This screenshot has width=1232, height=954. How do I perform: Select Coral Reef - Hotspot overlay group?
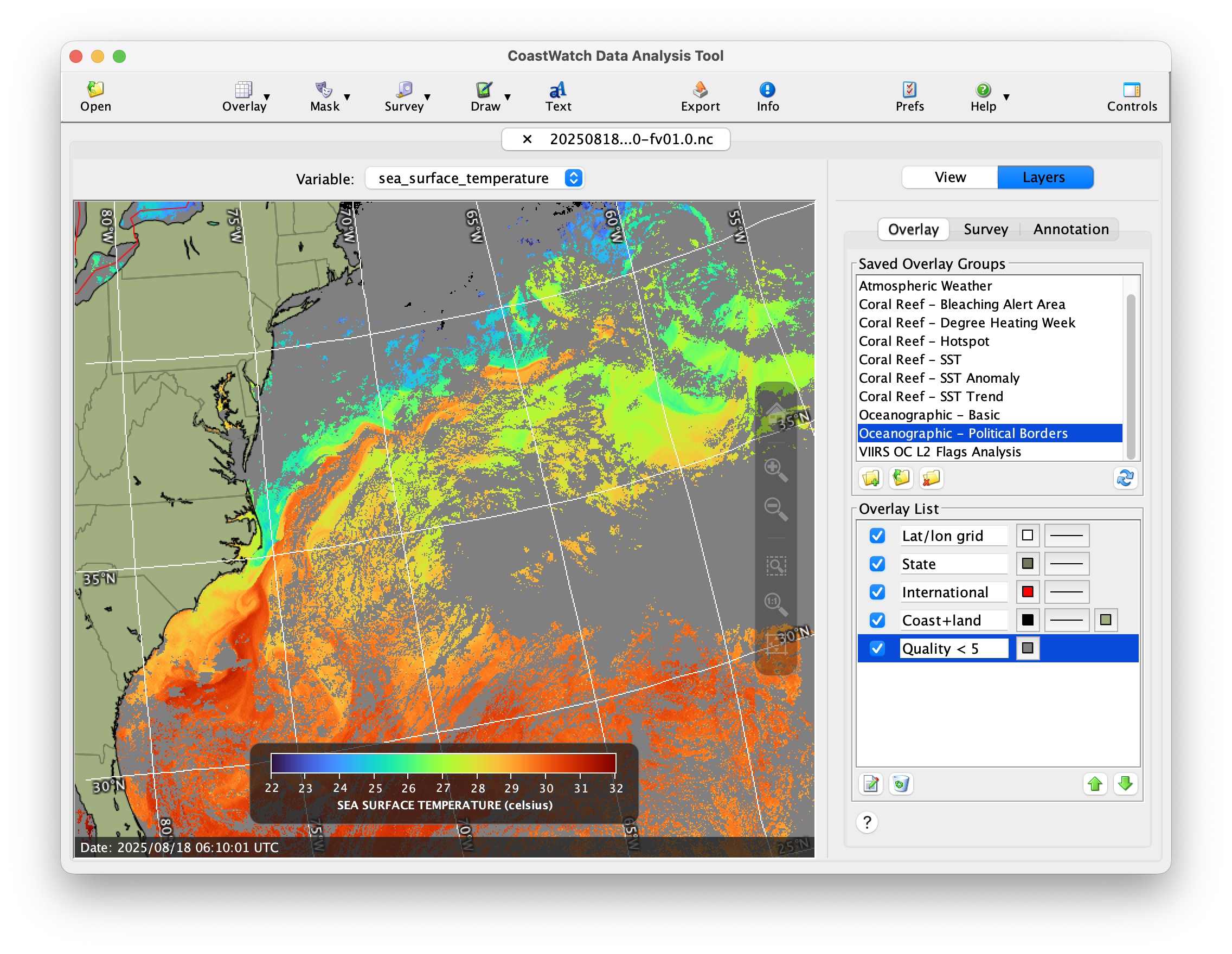point(923,341)
